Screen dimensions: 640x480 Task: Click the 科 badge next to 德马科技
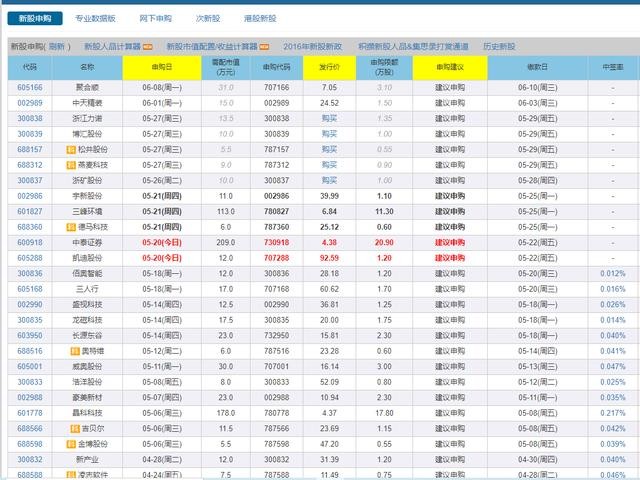pos(73,227)
